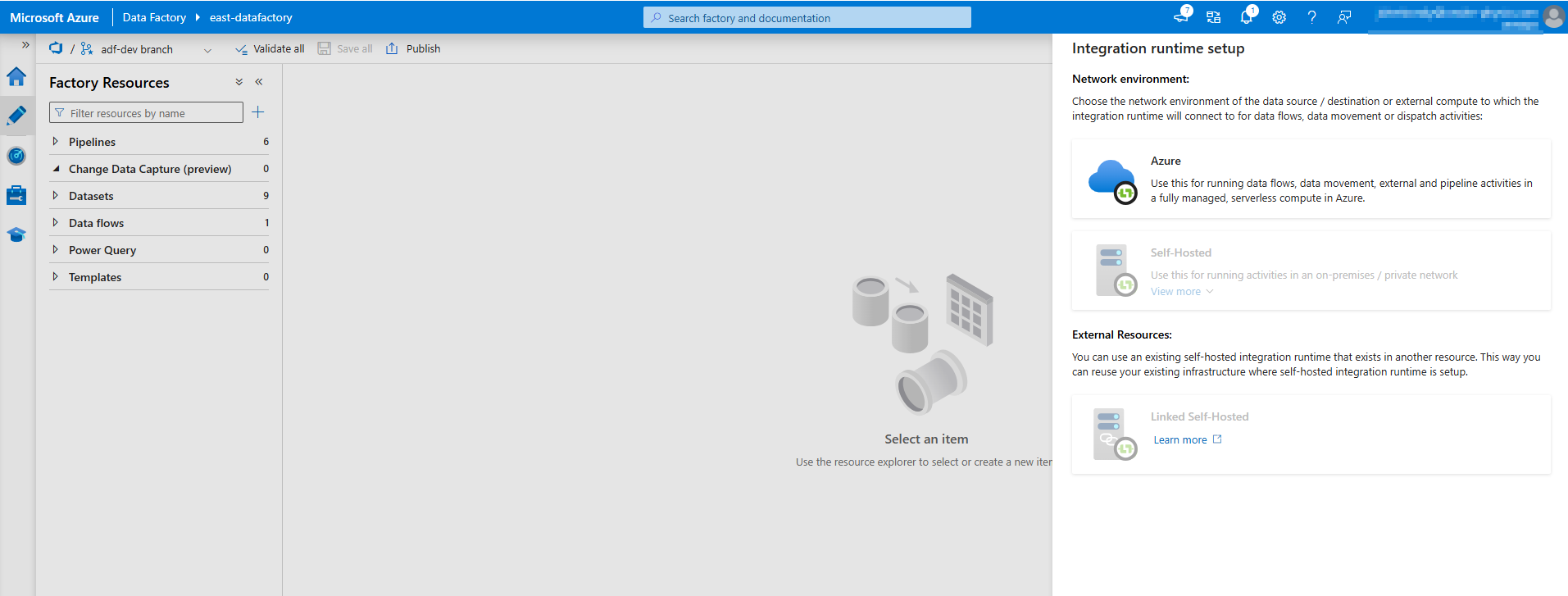Click the git branch icon
This screenshot has width=1568, height=596.
click(87, 49)
